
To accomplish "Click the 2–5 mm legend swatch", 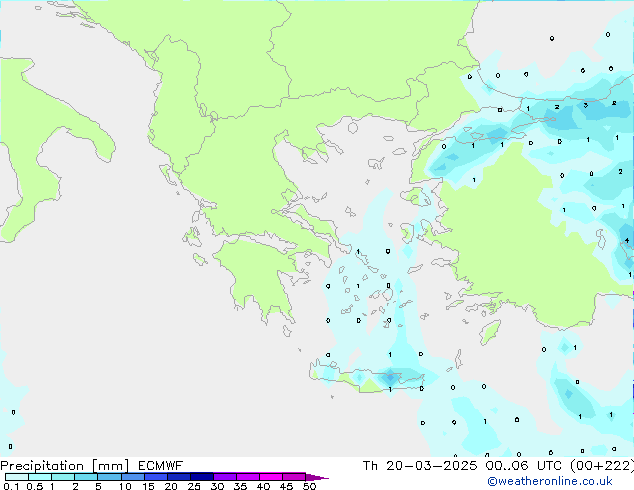I will click(86, 477).
